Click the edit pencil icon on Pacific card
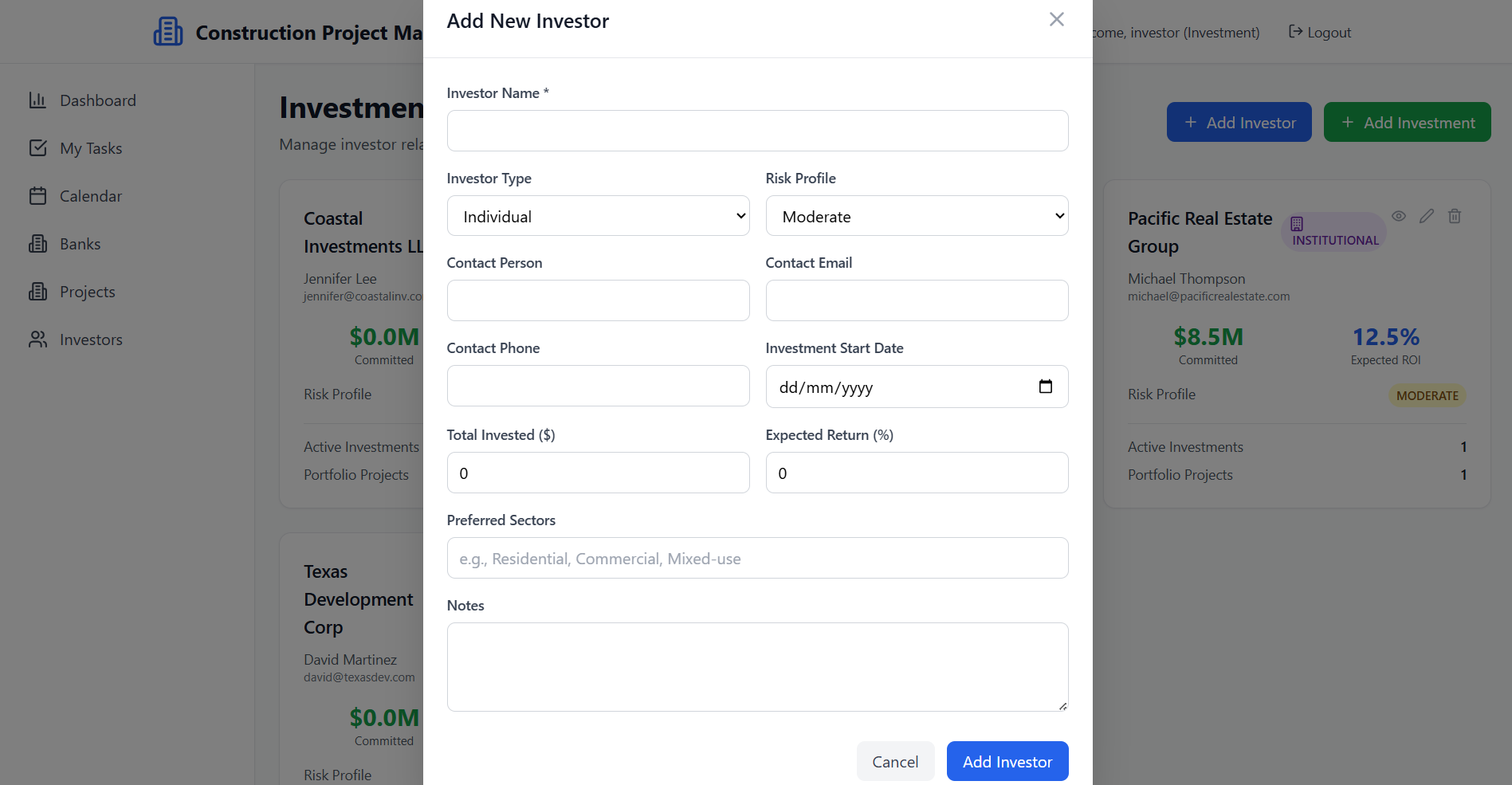This screenshot has height=785, width=1512. tap(1427, 216)
